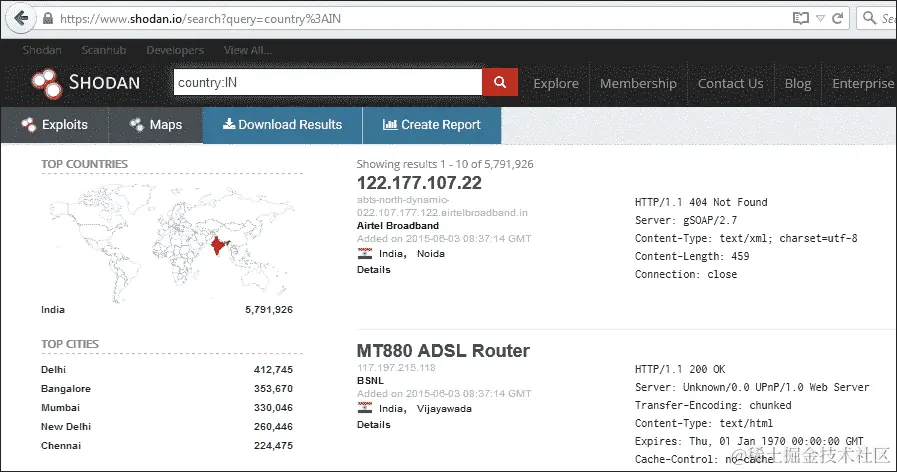Click the Download Results button
The width and height of the screenshot is (897, 472).
point(283,125)
